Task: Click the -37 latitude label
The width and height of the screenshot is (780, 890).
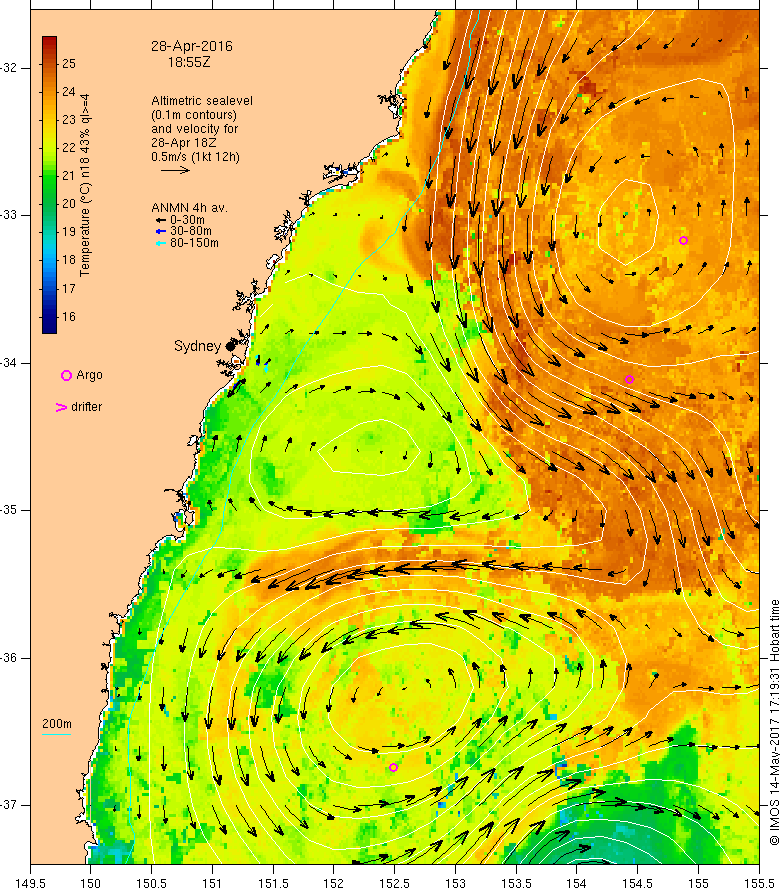Action: (9, 805)
